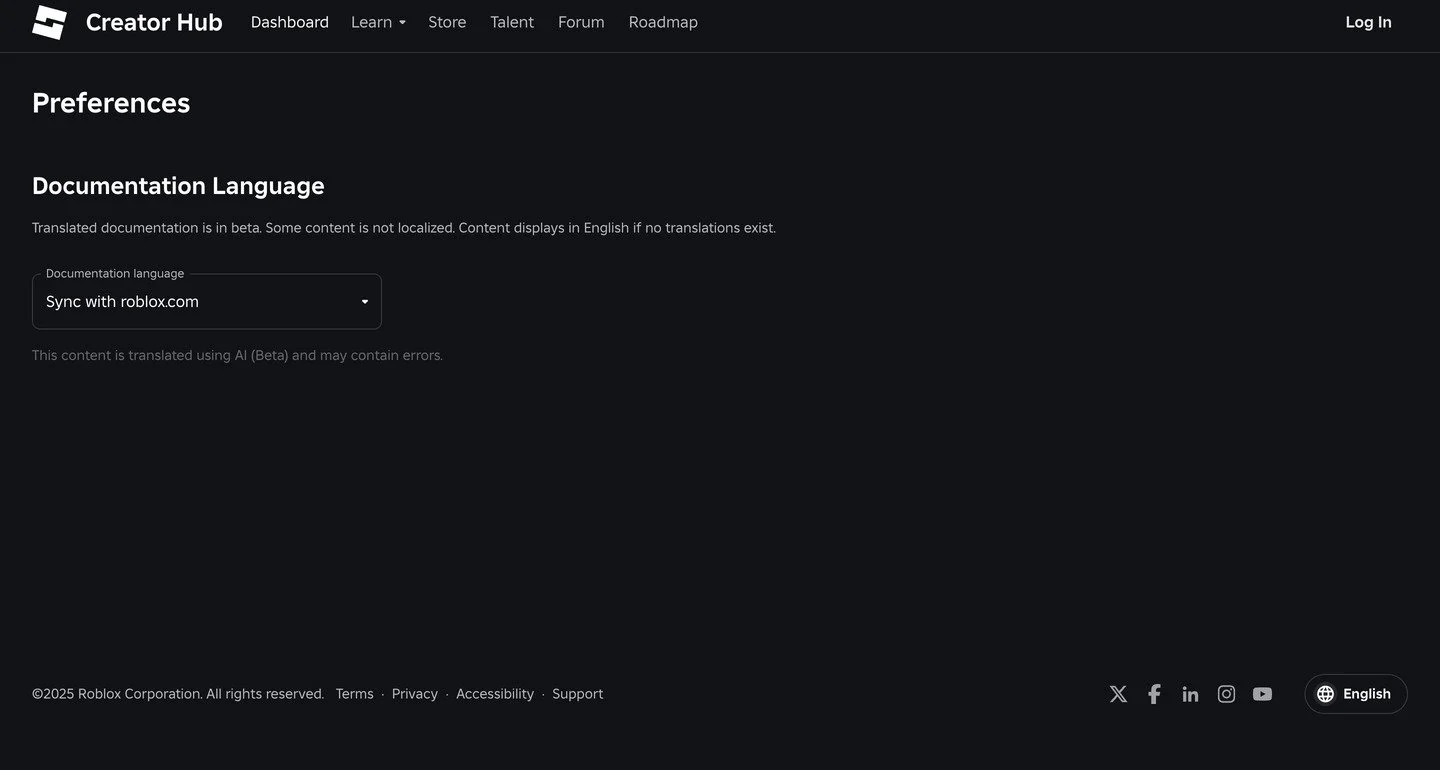Image resolution: width=1440 pixels, height=770 pixels.
Task: Open the Store nav item
Action: tap(447, 22)
